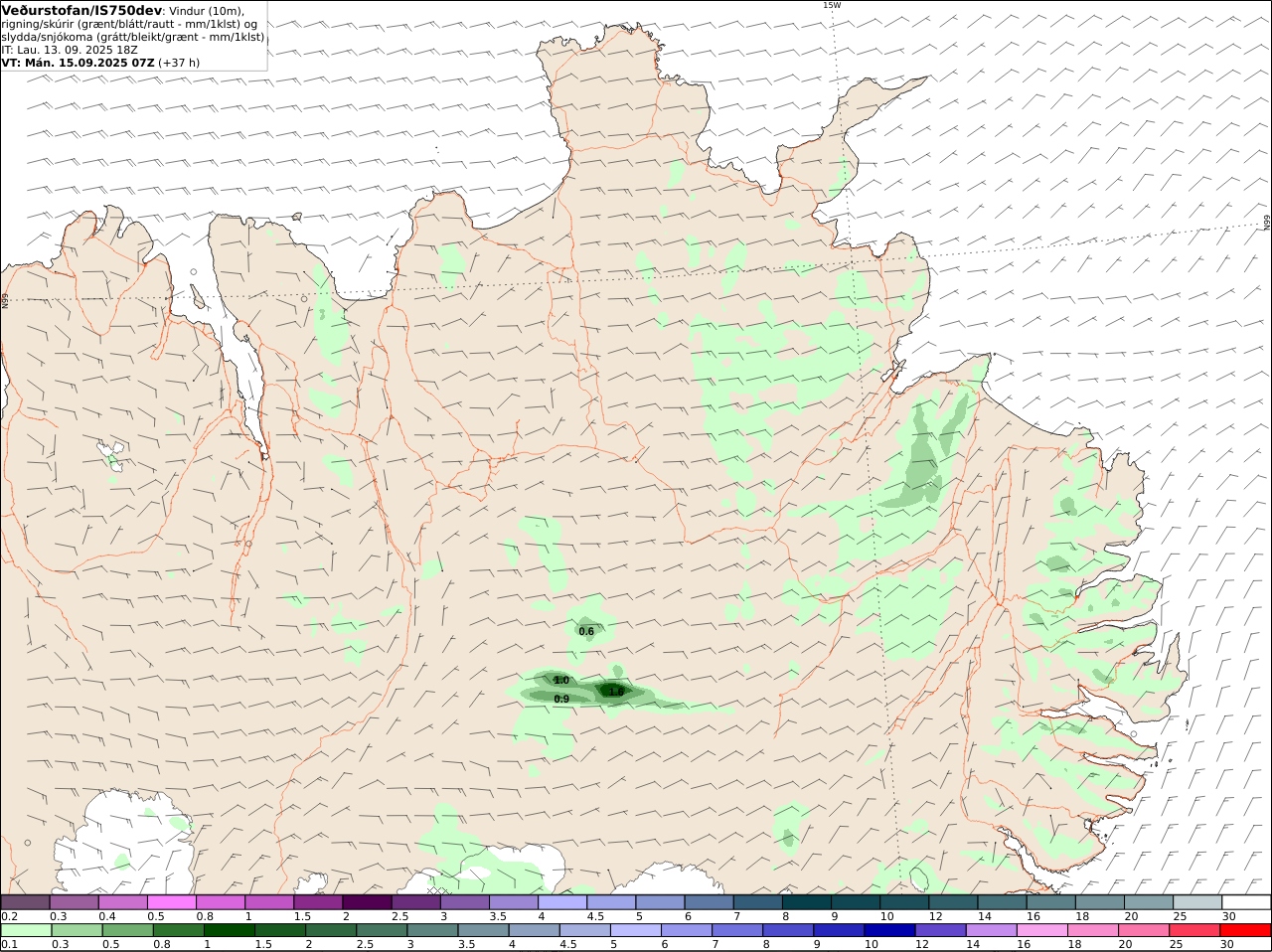The height and width of the screenshot is (952, 1272).
Task: Click the white snow scale swatch after 30
Action: [1246, 901]
